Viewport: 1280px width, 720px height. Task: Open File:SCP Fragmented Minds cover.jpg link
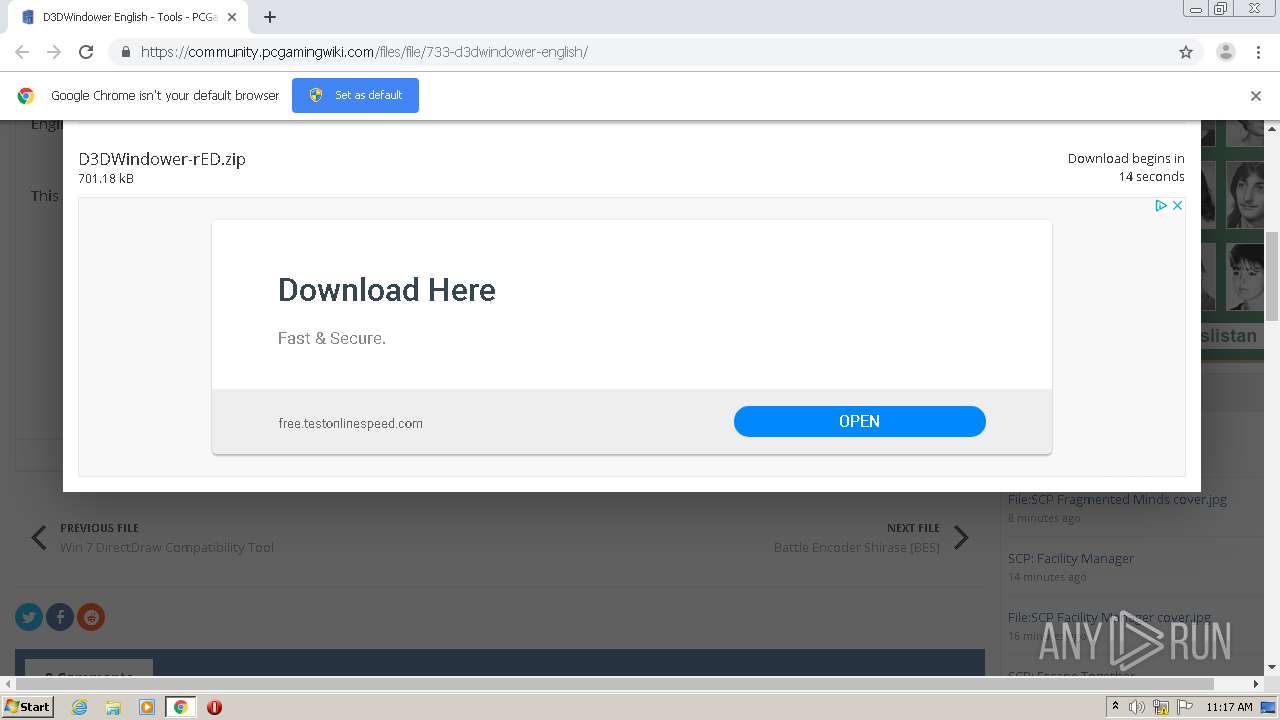pyautogui.click(x=1117, y=499)
